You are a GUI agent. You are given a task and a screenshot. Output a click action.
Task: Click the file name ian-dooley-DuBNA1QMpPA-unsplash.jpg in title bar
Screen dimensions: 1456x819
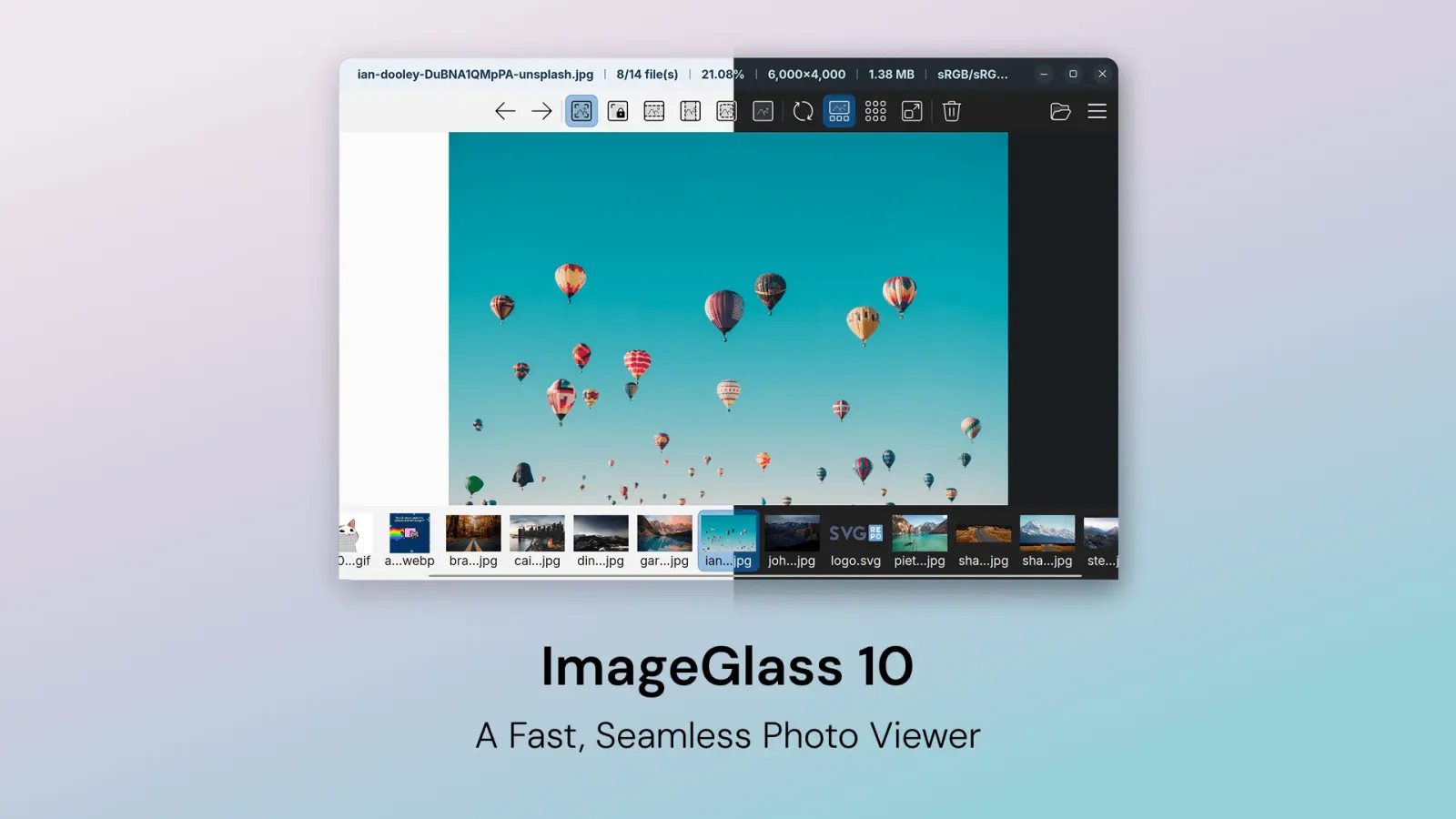coord(475,75)
